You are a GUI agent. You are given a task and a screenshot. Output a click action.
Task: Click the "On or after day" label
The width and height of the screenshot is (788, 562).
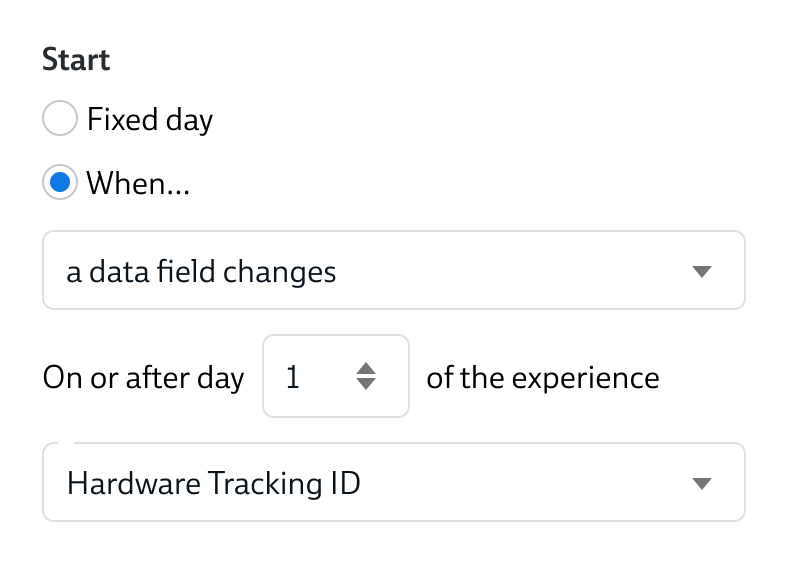143,377
